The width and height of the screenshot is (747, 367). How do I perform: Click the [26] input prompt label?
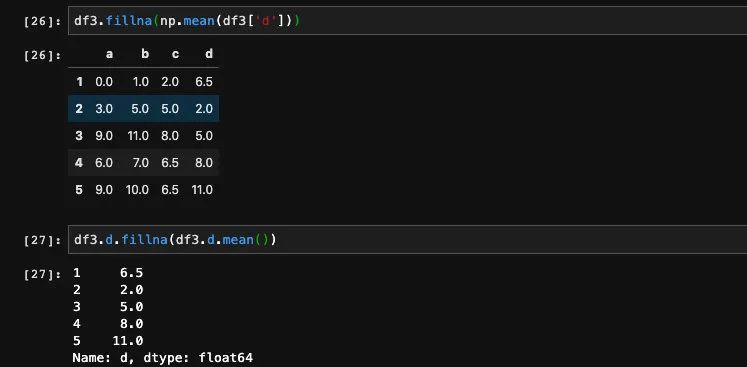pyautogui.click(x=42, y=22)
